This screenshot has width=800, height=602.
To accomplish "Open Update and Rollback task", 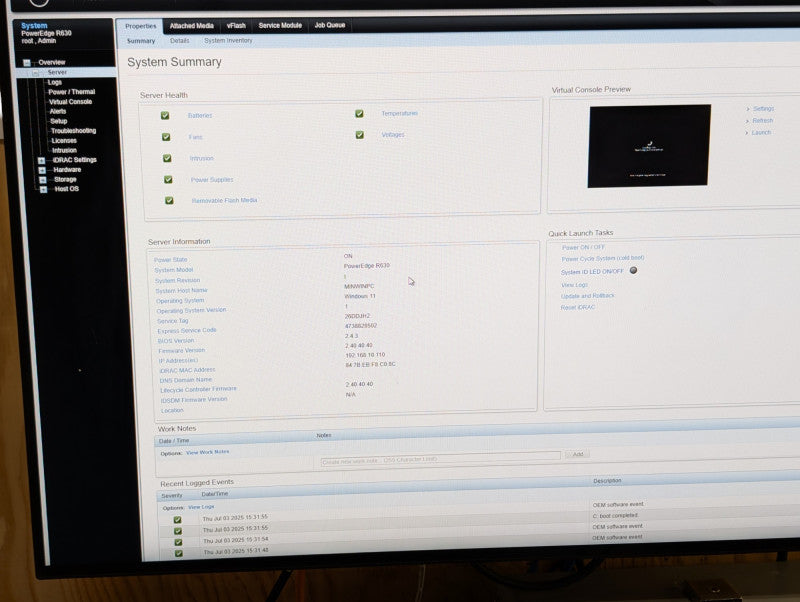I will pos(587,296).
